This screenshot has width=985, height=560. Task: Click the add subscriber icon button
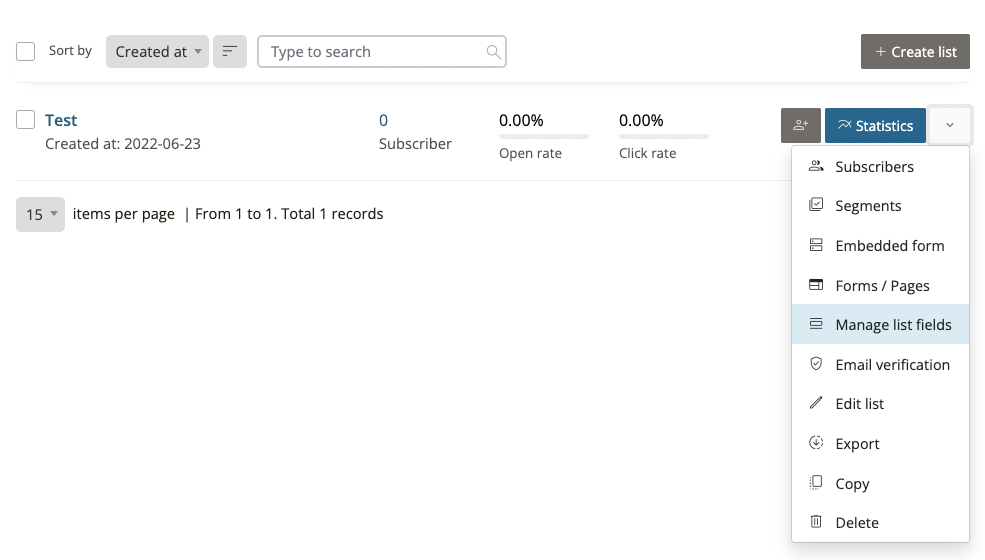point(800,126)
